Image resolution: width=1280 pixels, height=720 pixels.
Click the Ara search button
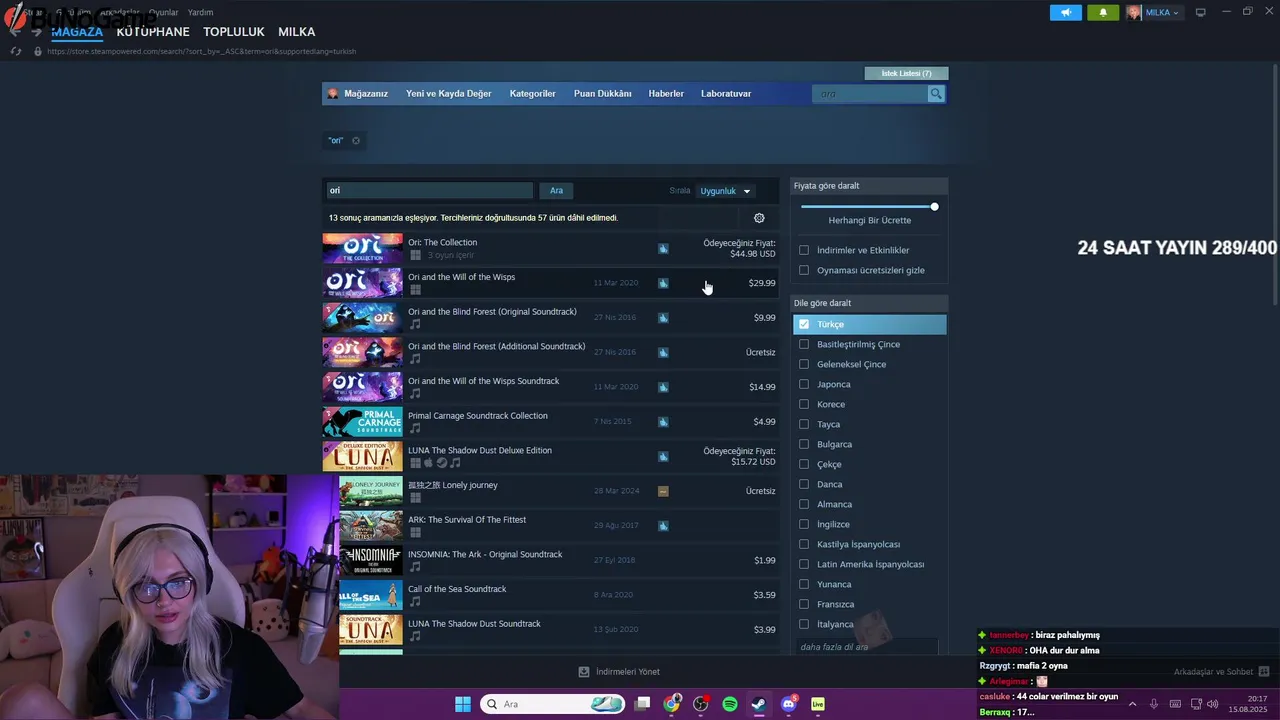[556, 191]
